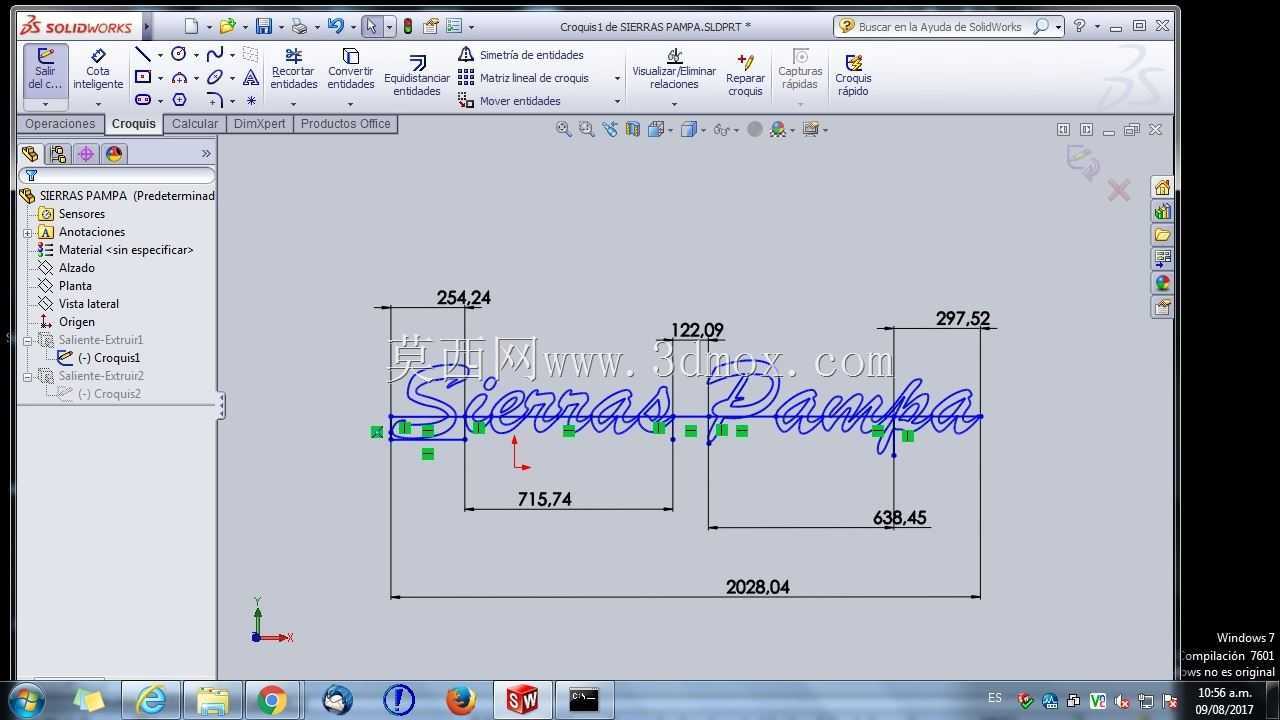Open dropdown under Visualizar/Eliminar relaciones
The width and height of the screenshot is (1280, 720).
(674, 104)
